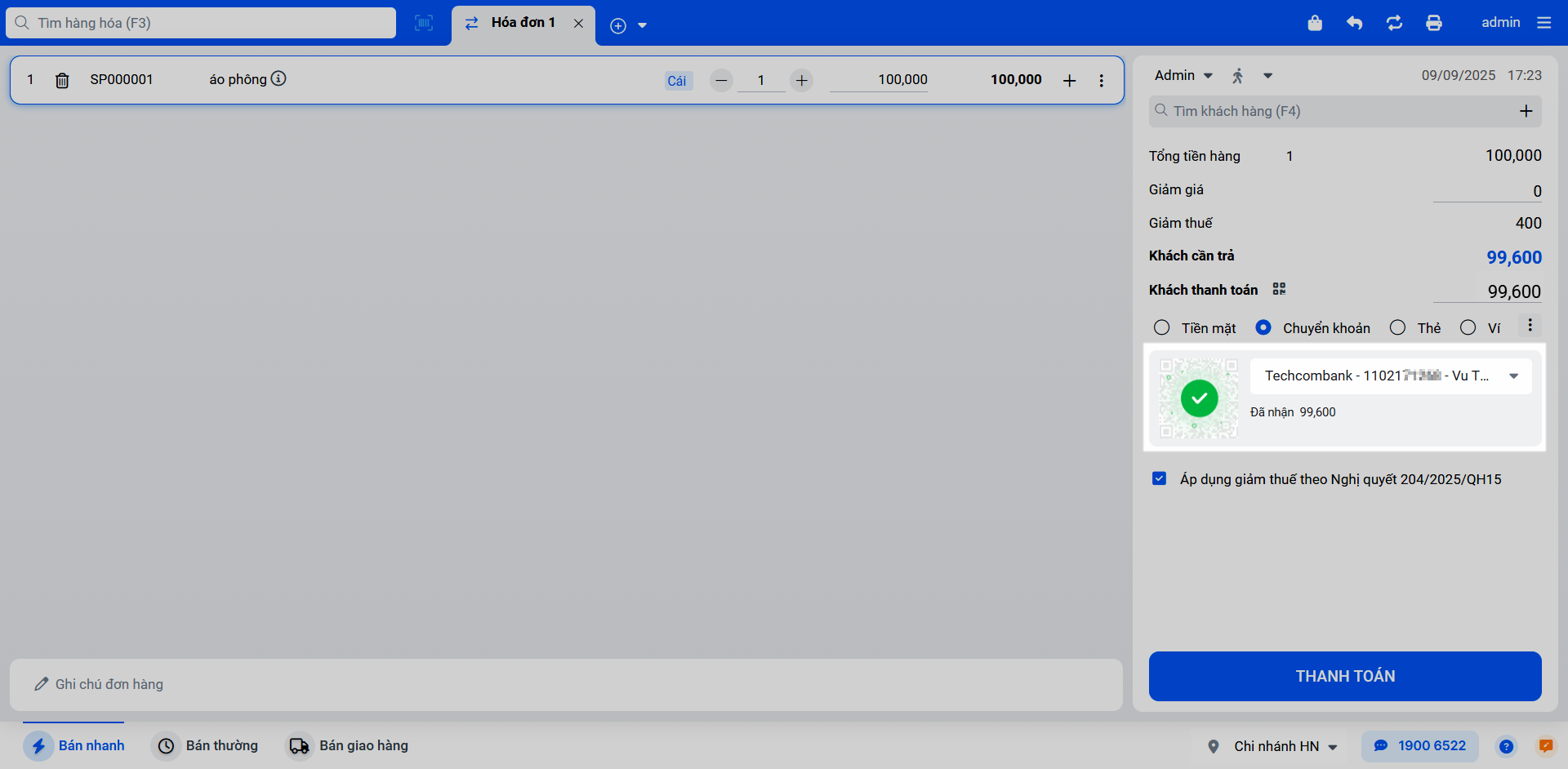Viewport: 1568px width, 769px height.
Task: Open the Techcombank account dropdown
Action: click(1390, 376)
